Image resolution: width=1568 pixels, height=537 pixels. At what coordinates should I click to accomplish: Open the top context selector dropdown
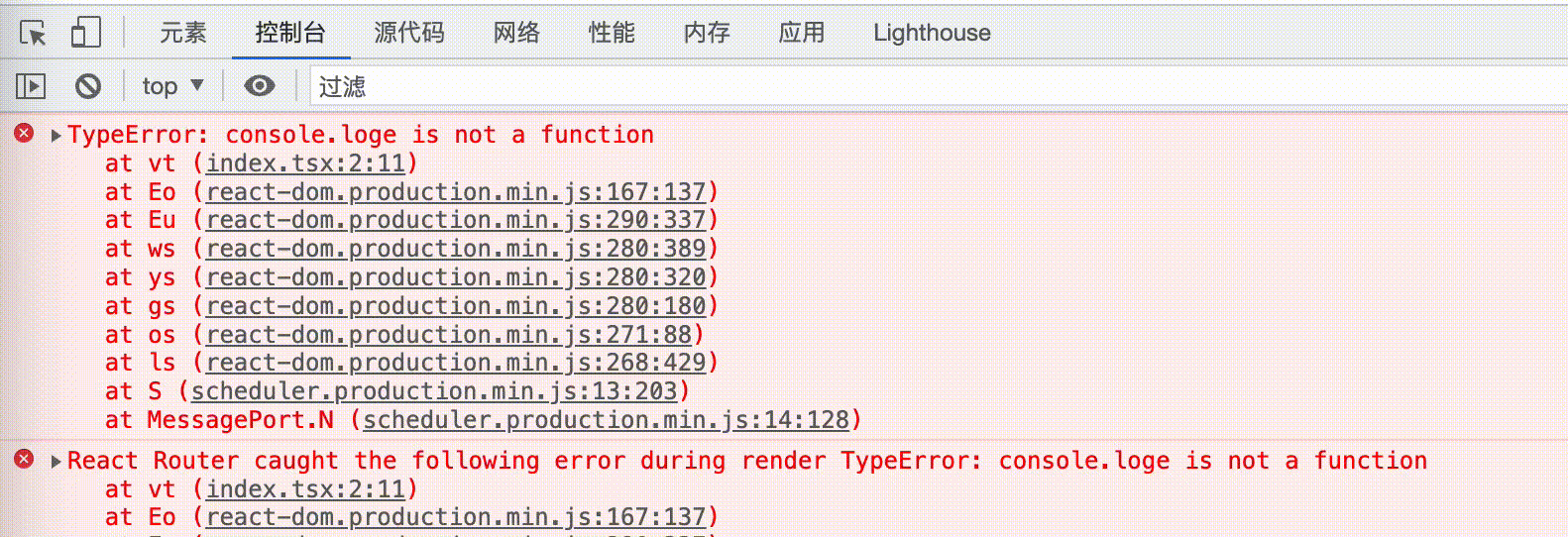pos(172,86)
